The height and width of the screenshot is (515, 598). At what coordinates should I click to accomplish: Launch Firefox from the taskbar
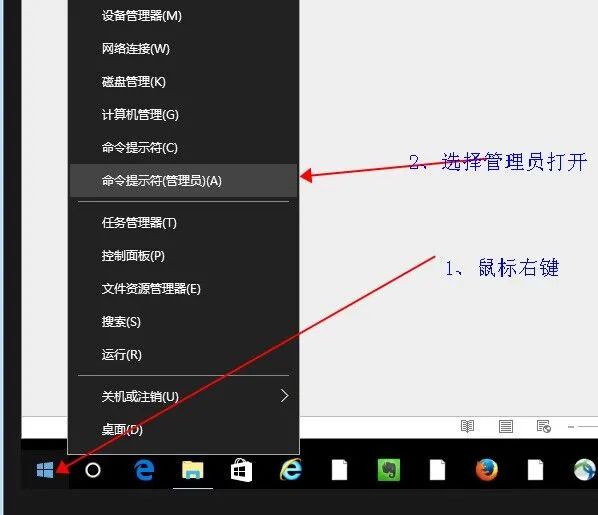point(487,470)
